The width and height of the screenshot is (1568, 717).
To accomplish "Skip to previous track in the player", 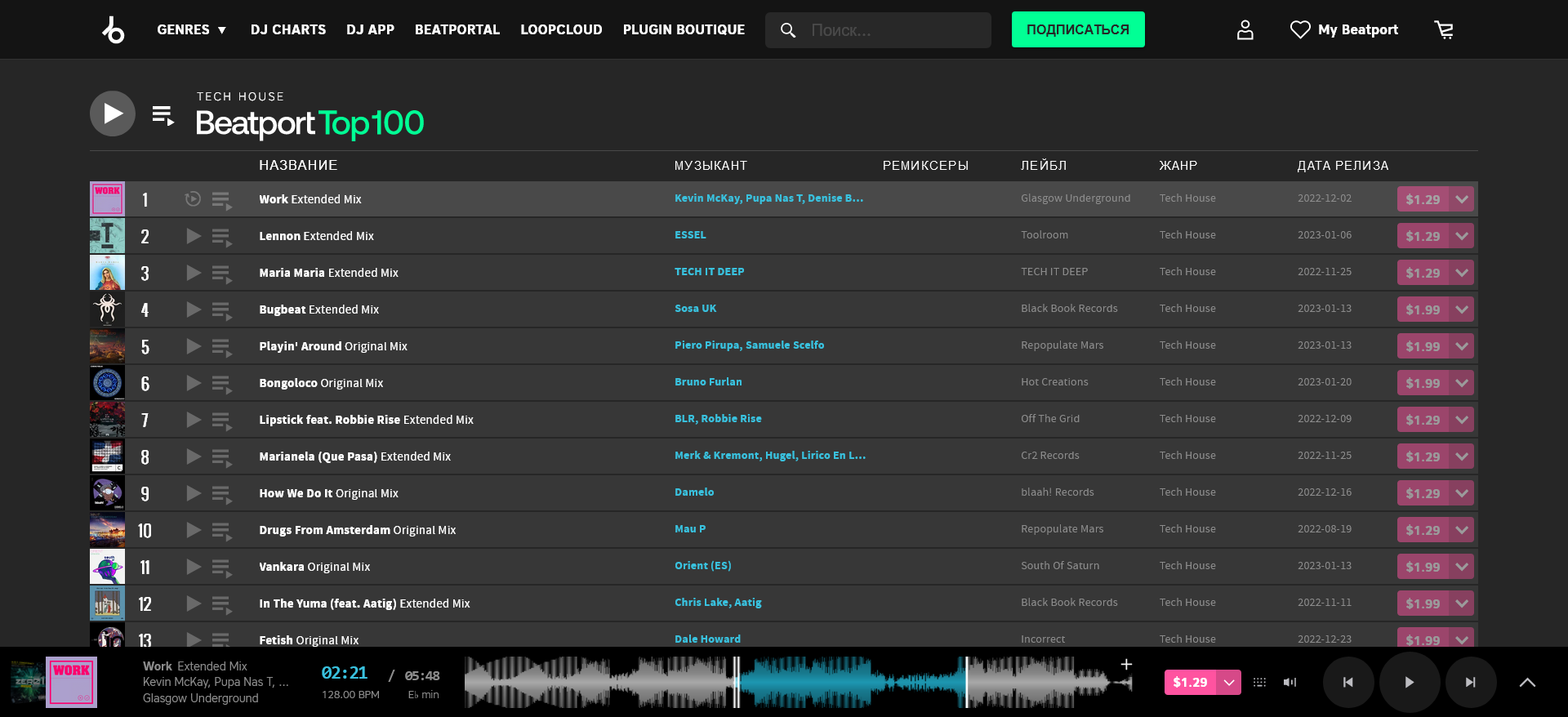I will [x=1348, y=682].
